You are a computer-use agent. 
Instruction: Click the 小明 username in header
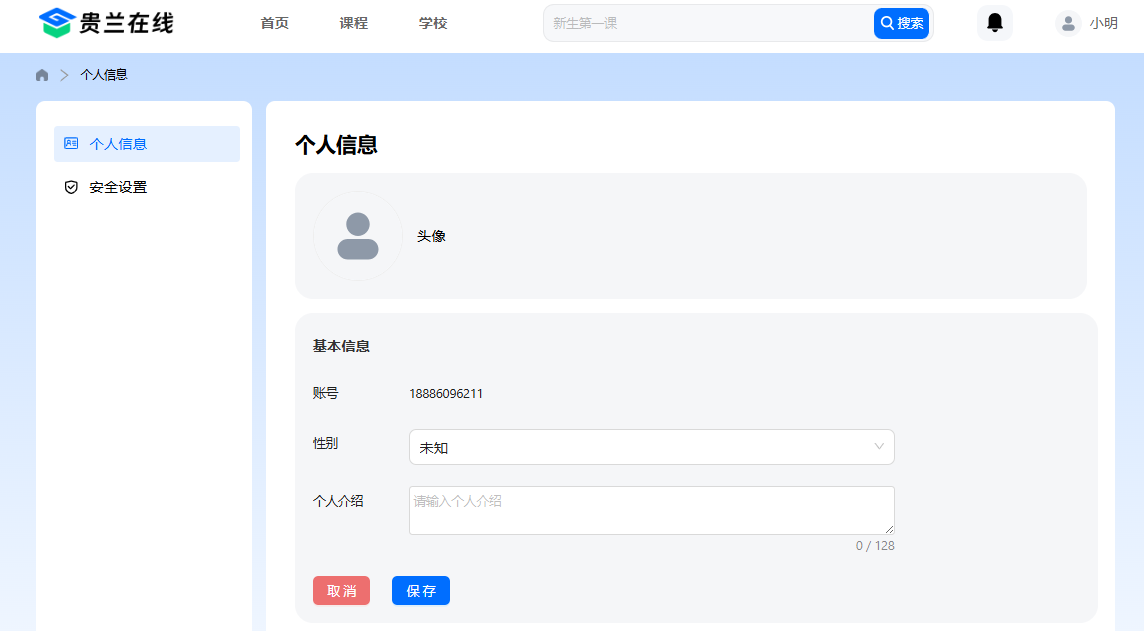1104,23
